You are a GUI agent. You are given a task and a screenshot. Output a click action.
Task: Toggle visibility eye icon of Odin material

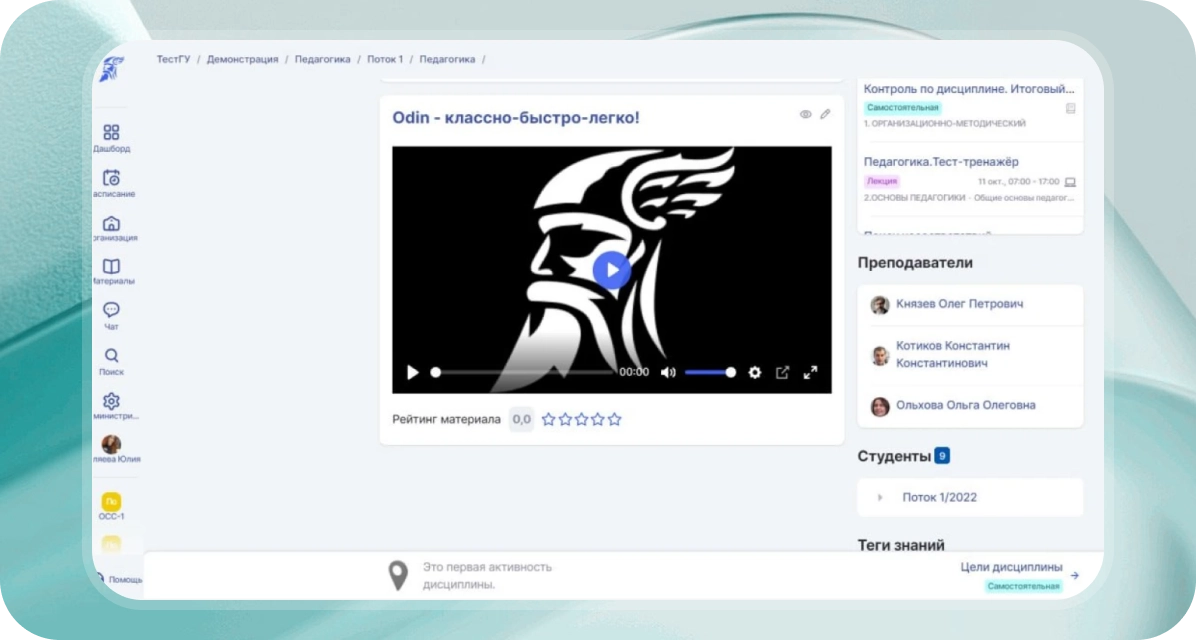[x=805, y=114]
